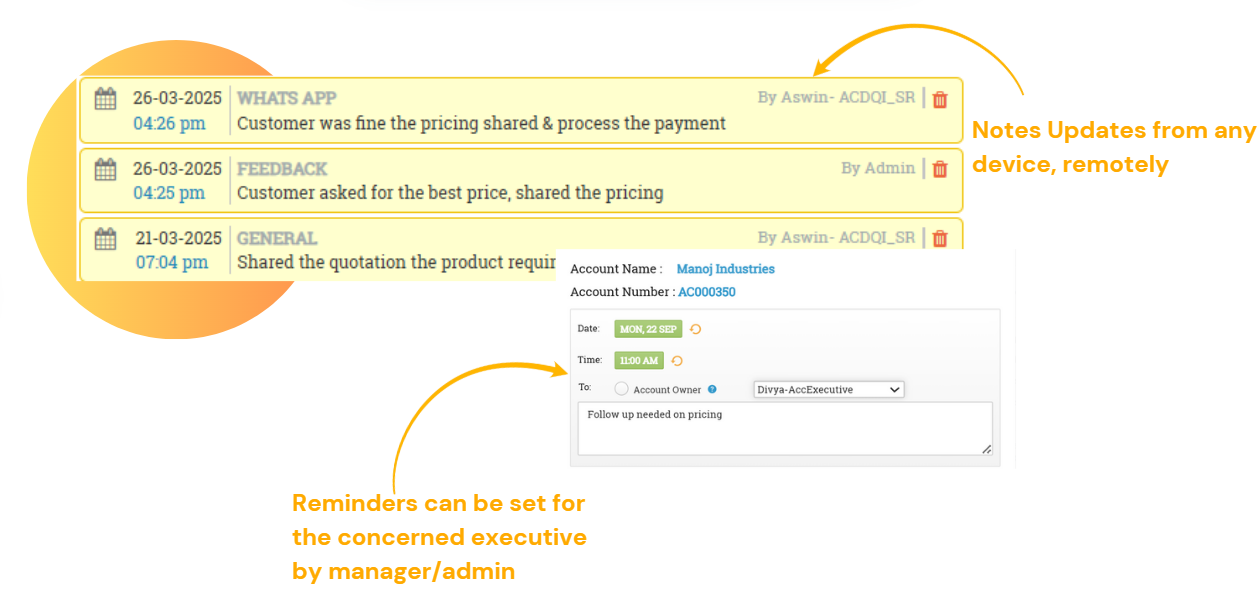The image size is (1259, 598).
Task: Click the text area resize handle
Action: click(x=986, y=449)
